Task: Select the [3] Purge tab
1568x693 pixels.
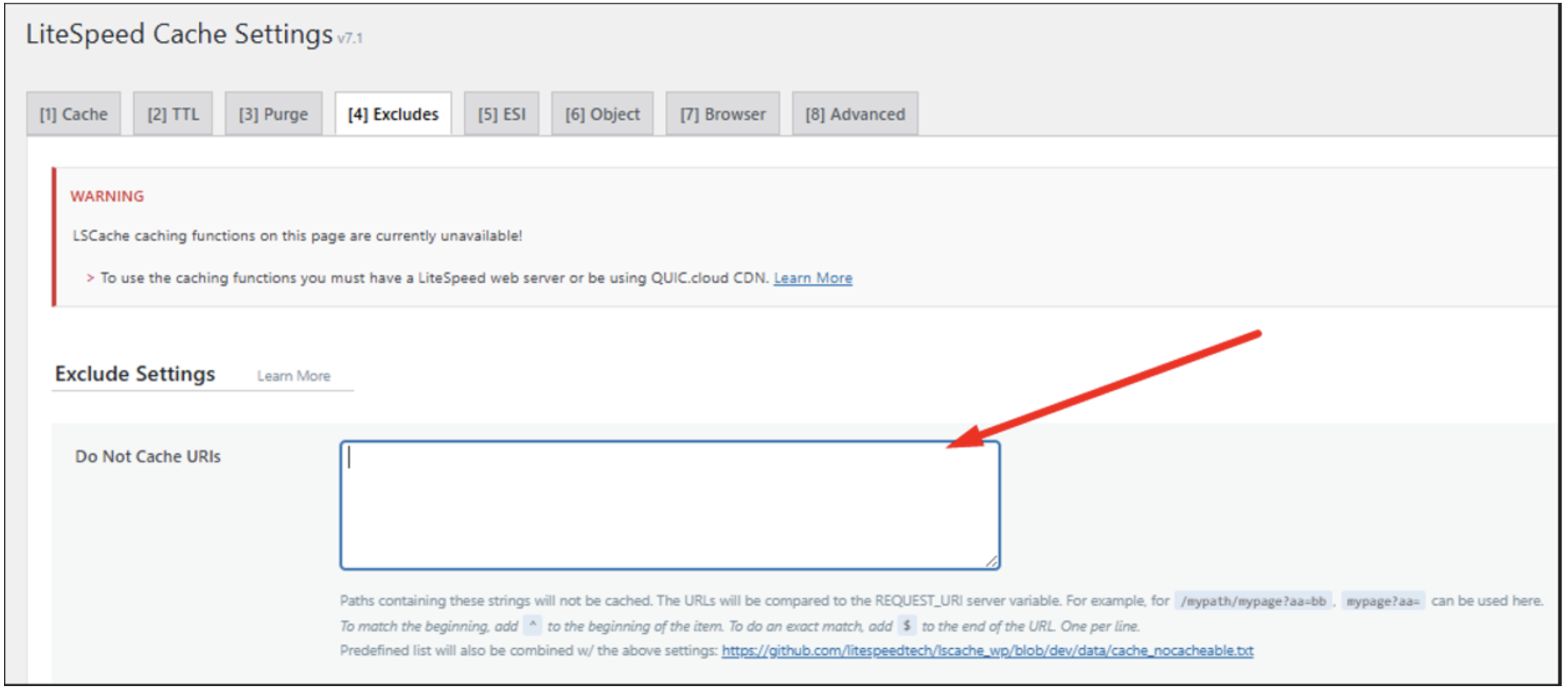Action: (273, 114)
